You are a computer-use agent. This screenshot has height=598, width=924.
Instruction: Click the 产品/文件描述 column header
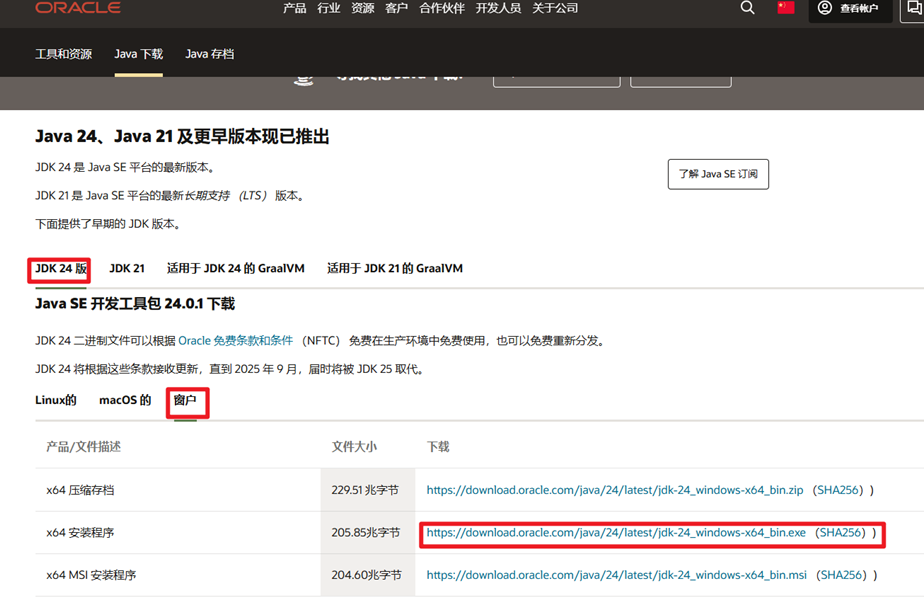pos(83,447)
